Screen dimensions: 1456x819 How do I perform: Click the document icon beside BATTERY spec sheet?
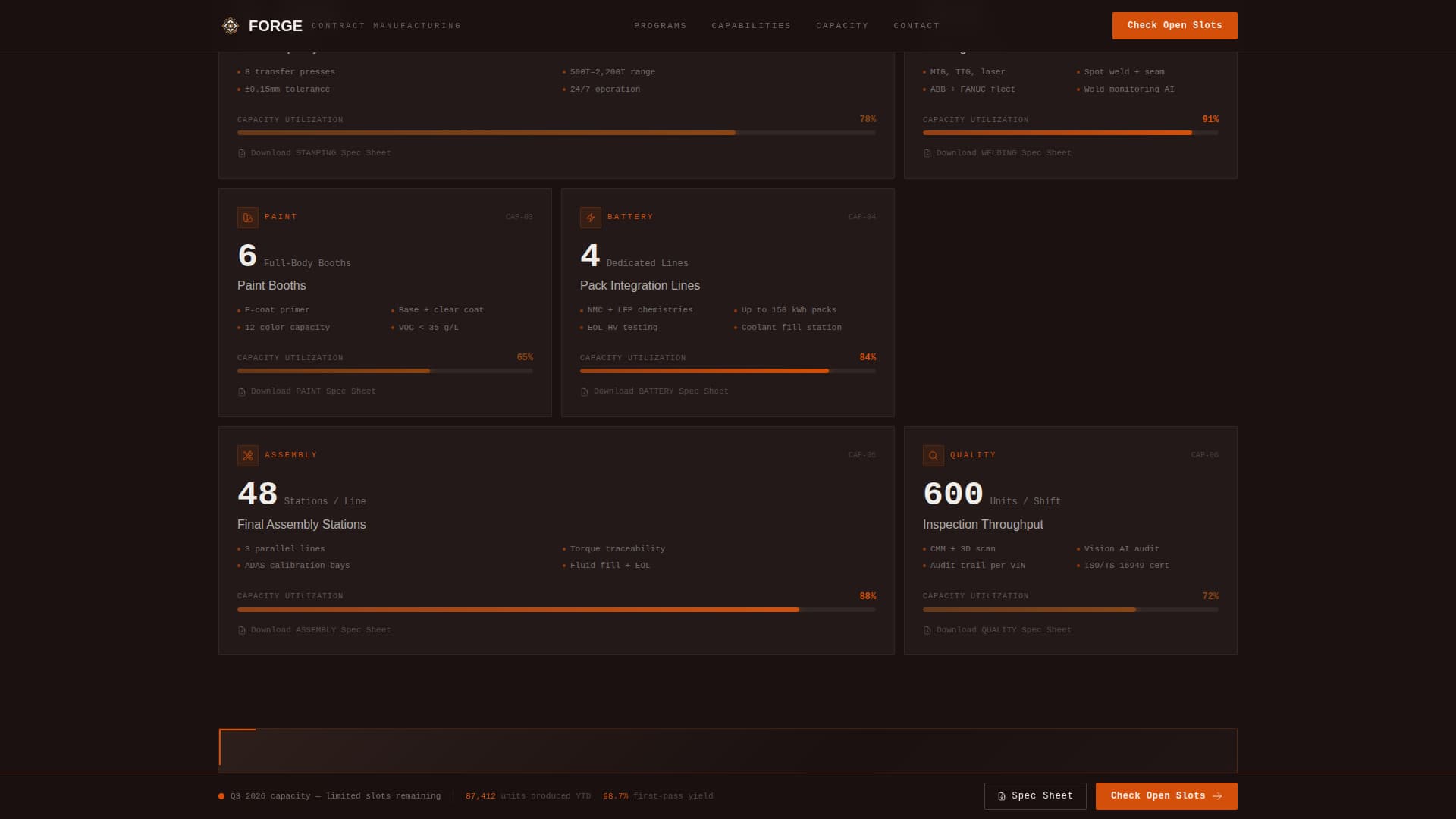tap(584, 391)
